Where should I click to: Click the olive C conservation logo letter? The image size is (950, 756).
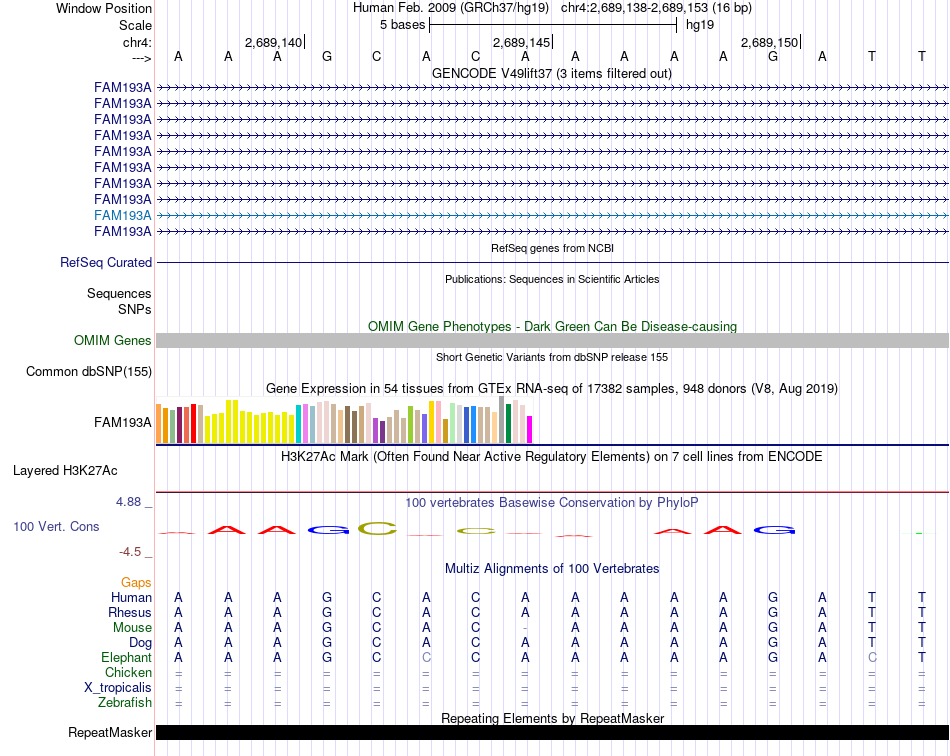click(377, 529)
